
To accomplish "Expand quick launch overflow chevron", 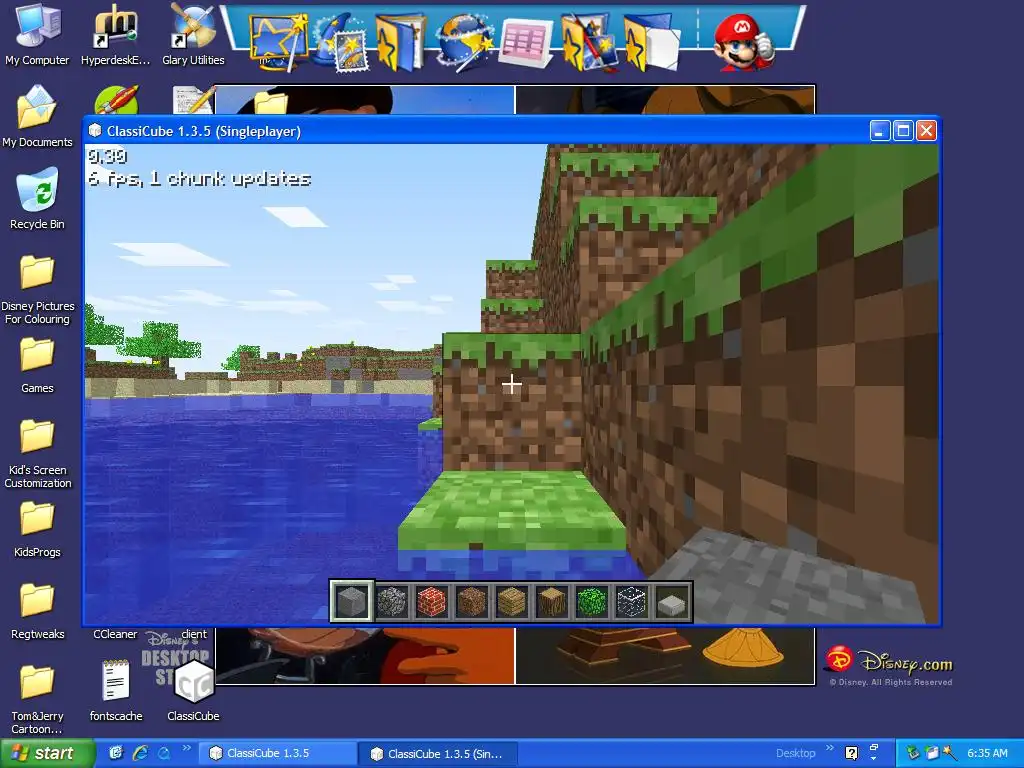I will [x=186, y=748].
